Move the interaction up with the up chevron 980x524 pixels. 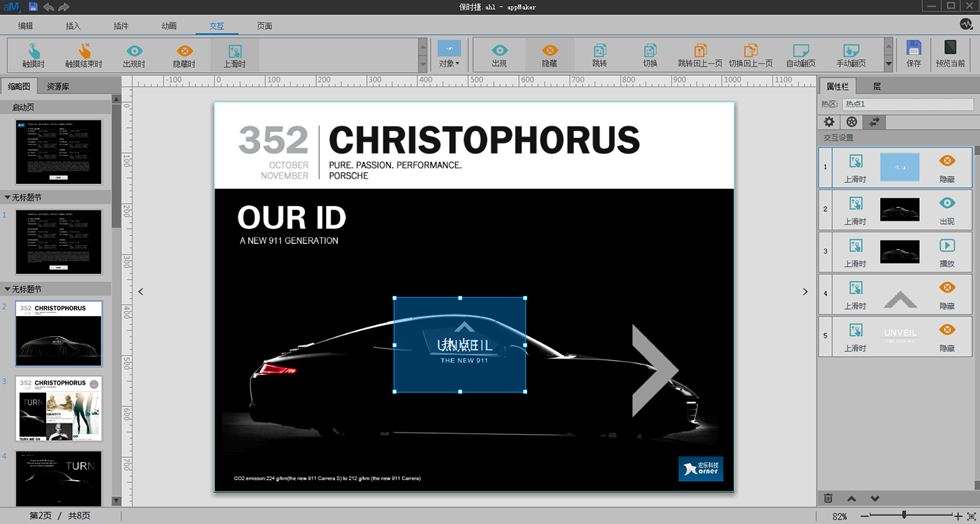coord(851,498)
